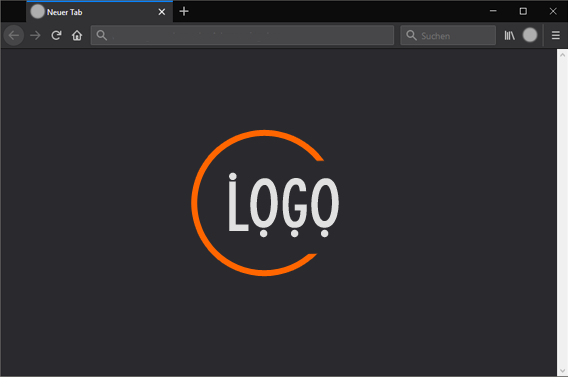Open the library bookmarks icon
Screen dimensions: 568x377
tap(509, 35)
